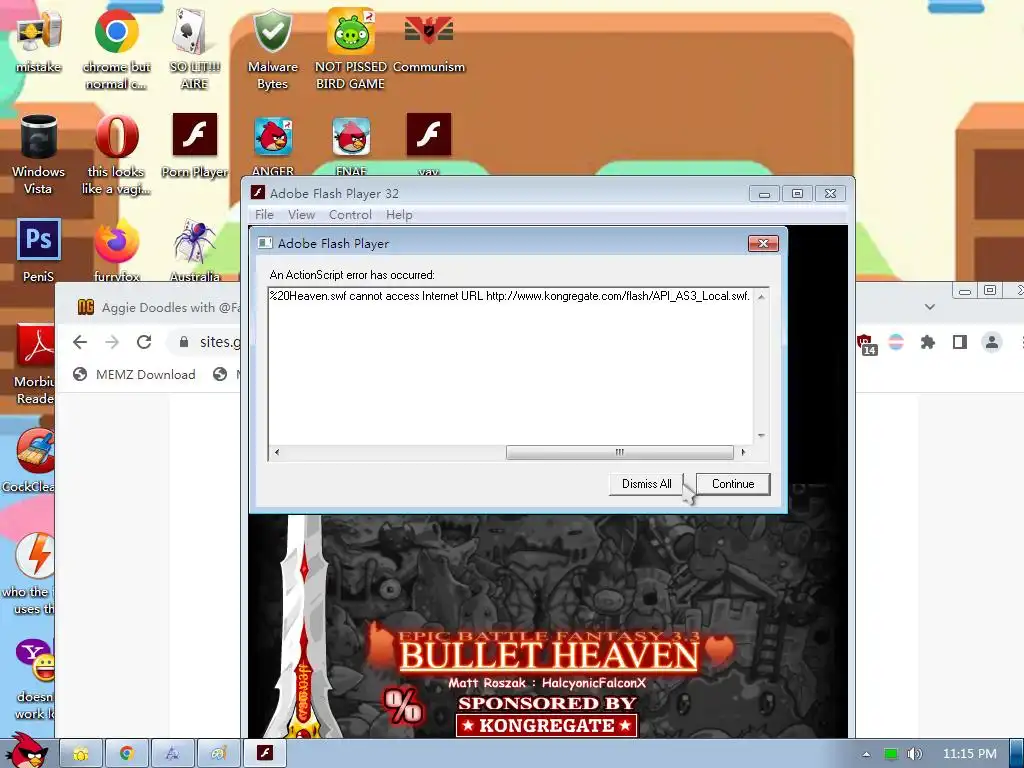
Task: Open the Yahoo Messenger smiley desktop icon
Action: (x=33, y=678)
